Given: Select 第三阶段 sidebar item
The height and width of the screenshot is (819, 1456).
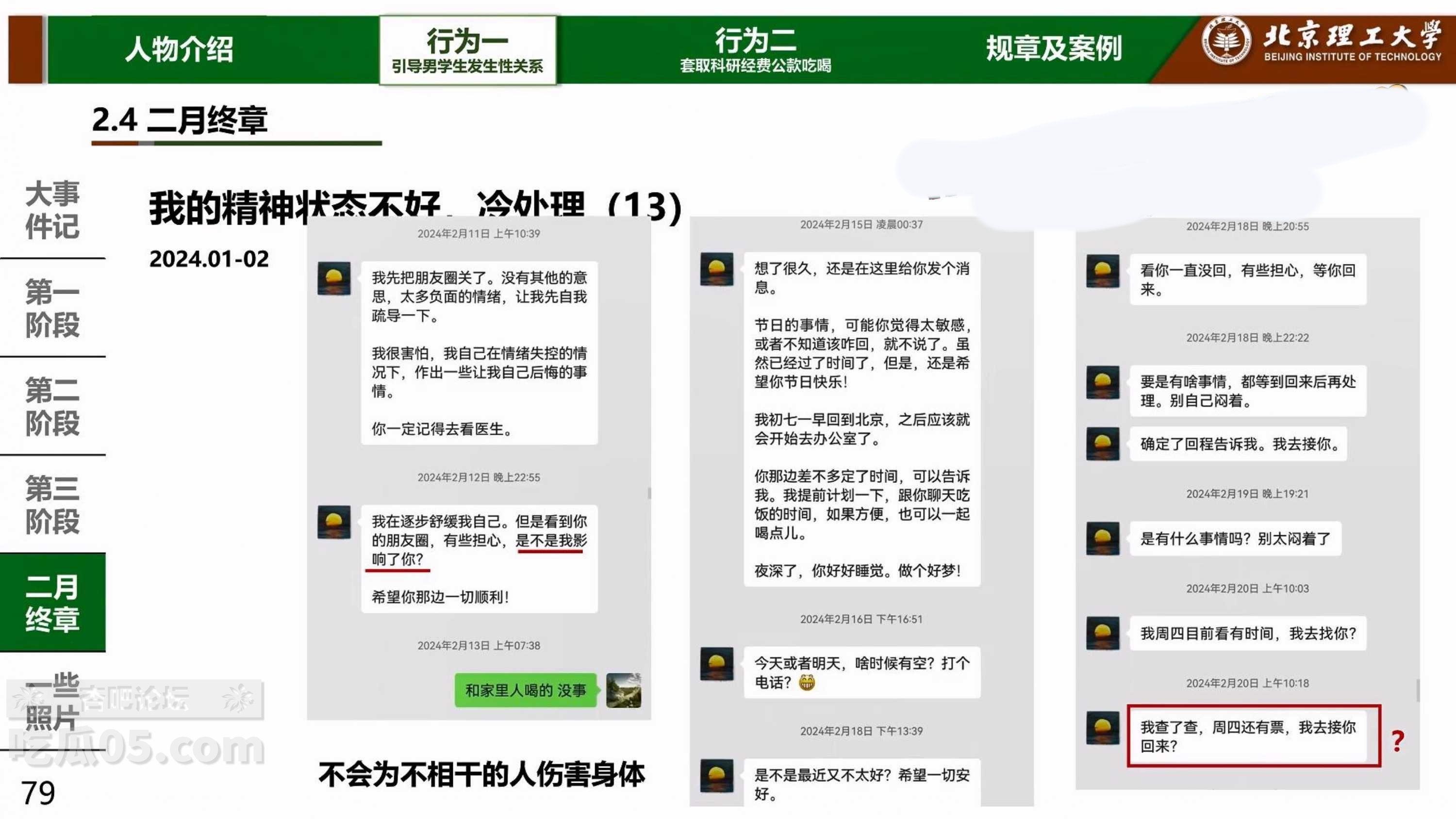Looking at the screenshot, I should 52,504.
